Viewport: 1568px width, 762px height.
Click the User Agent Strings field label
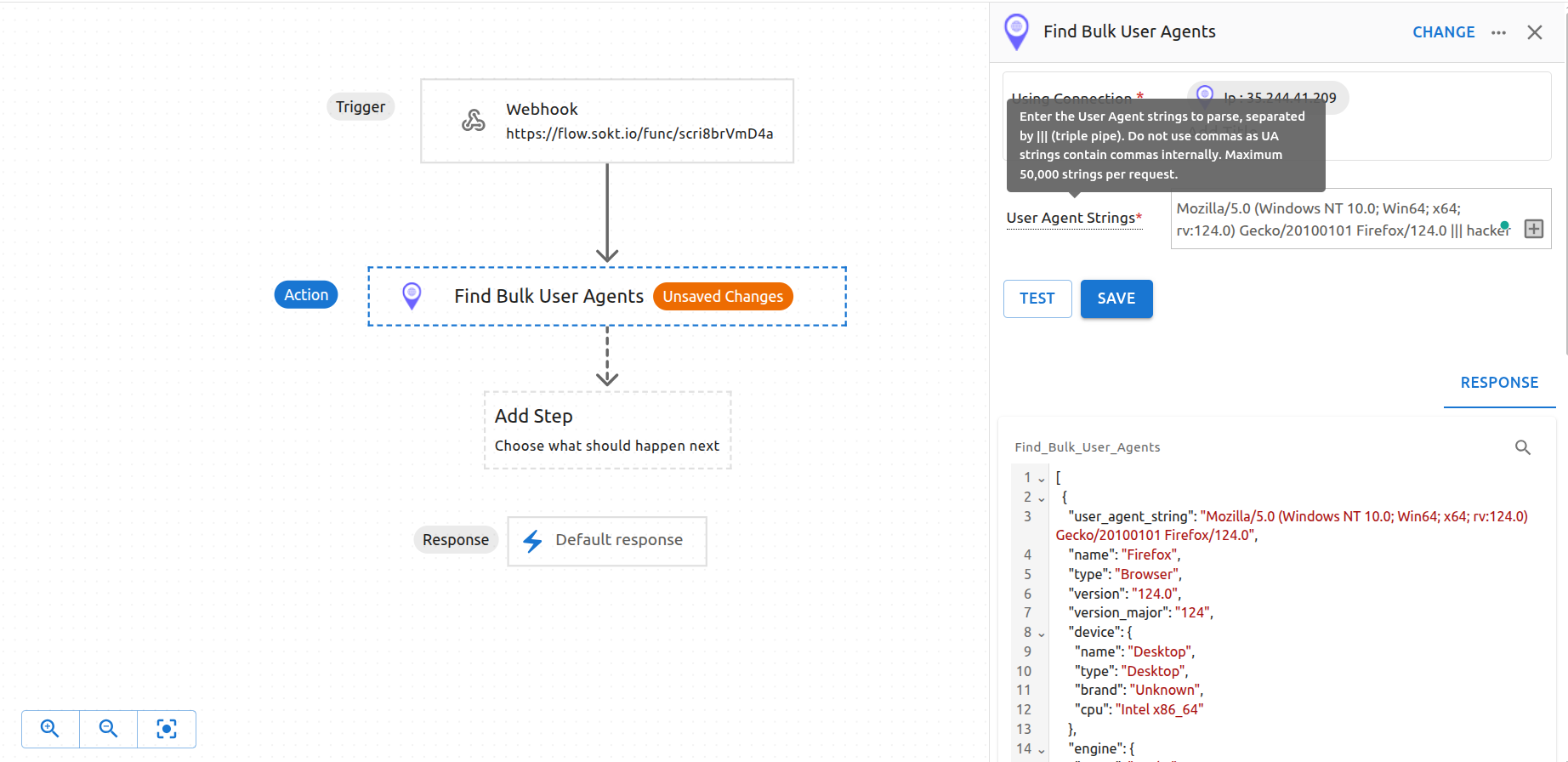point(1074,218)
